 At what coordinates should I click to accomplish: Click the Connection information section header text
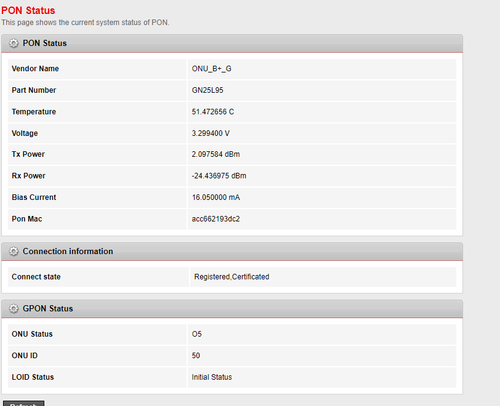click(x=68, y=251)
